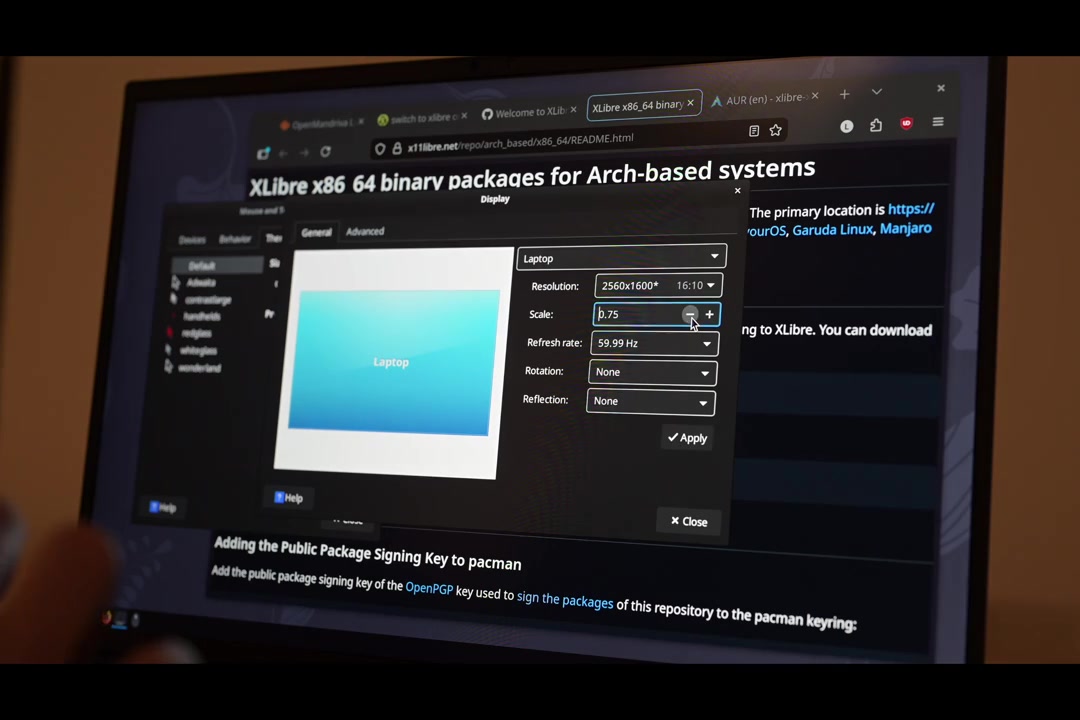1080x720 pixels.
Task: Select the handhelds cursor theme
Action: tap(202, 316)
